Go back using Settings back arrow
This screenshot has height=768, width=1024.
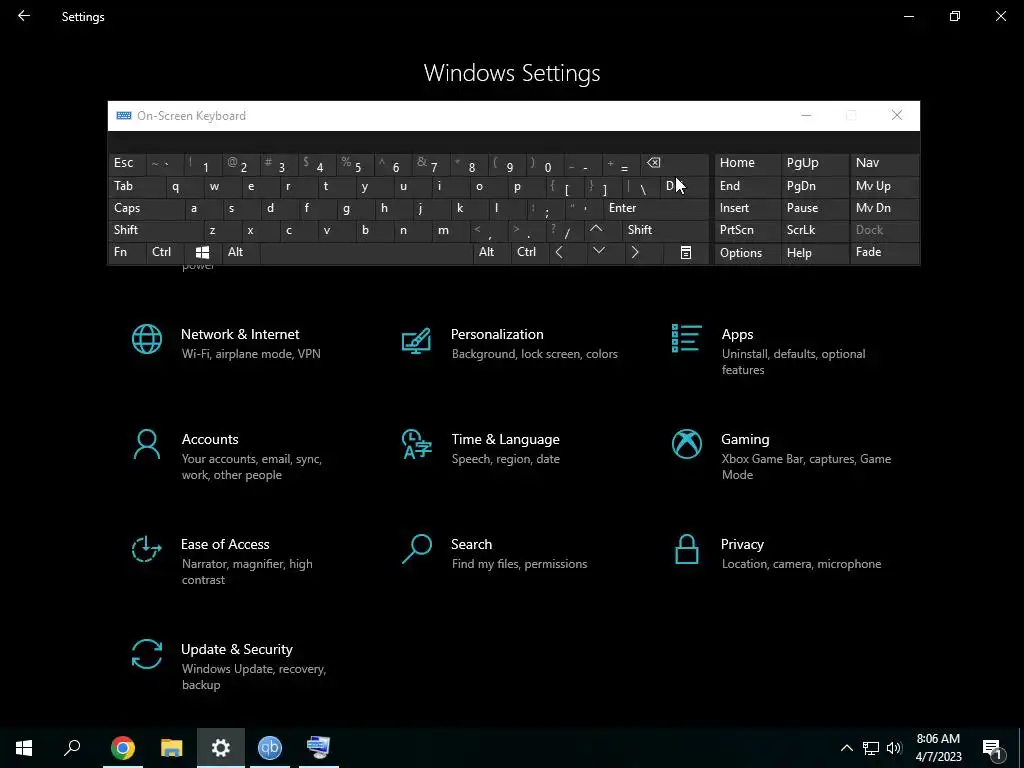24,16
